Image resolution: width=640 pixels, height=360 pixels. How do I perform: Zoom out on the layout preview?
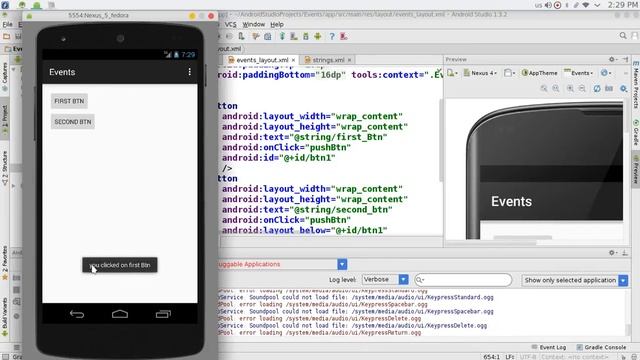[x=582, y=89]
